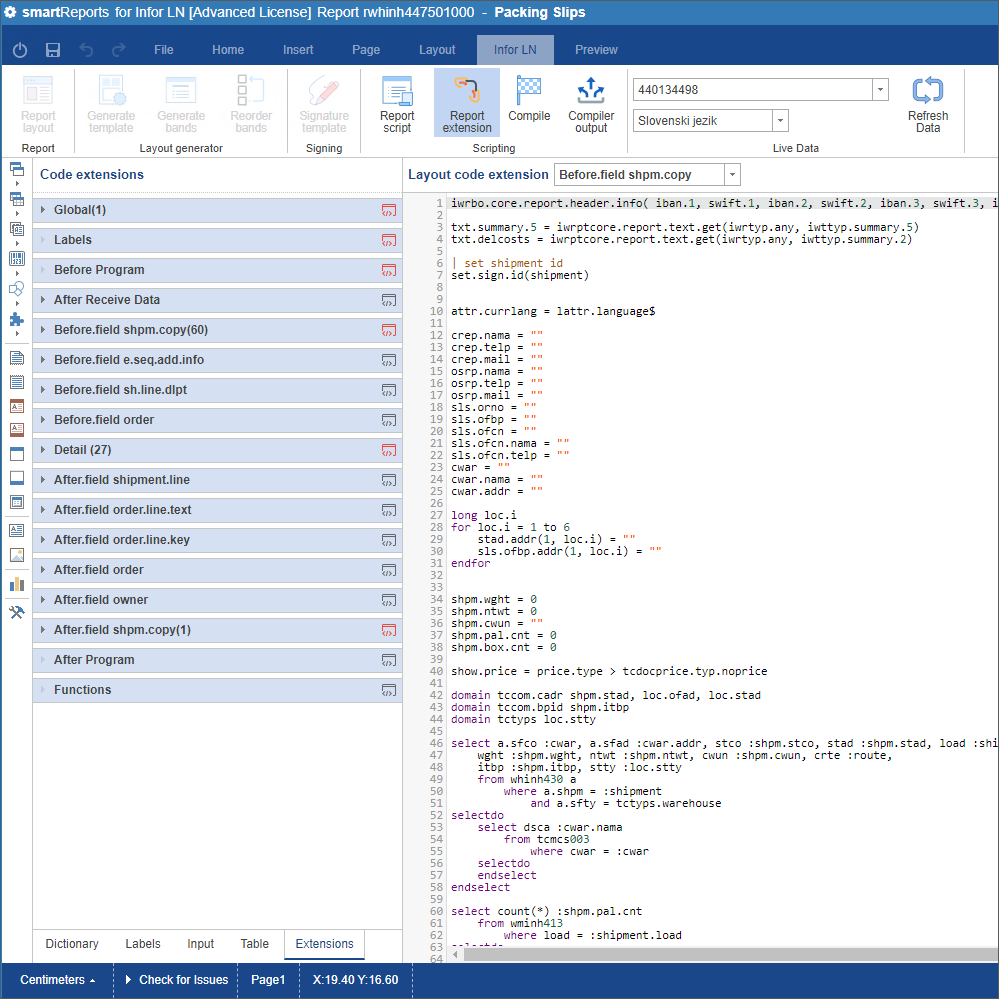999x999 pixels.
Task: Switch to the Insert ribbon tab
Action: click(x=298, y=50)
